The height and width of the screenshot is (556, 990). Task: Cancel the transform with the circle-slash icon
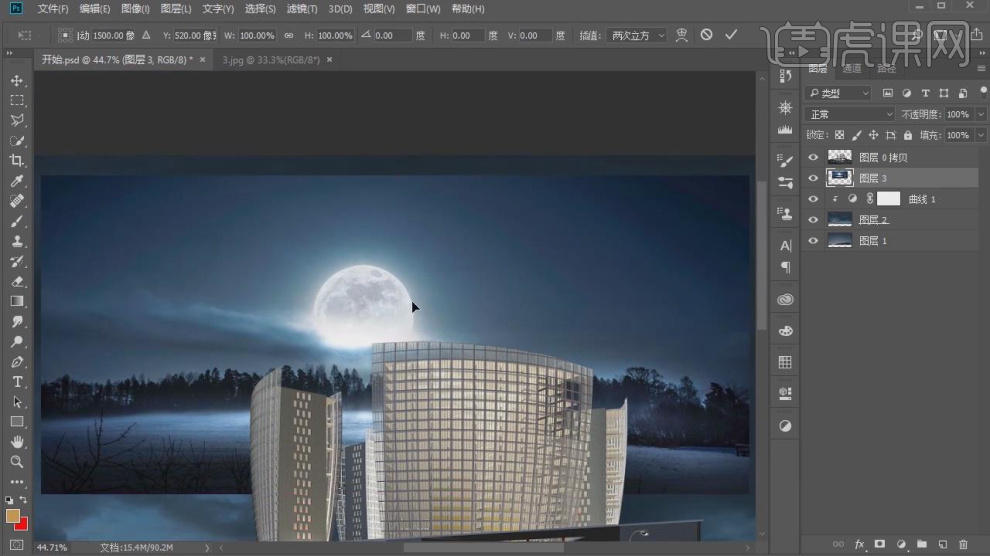point(706,35)
